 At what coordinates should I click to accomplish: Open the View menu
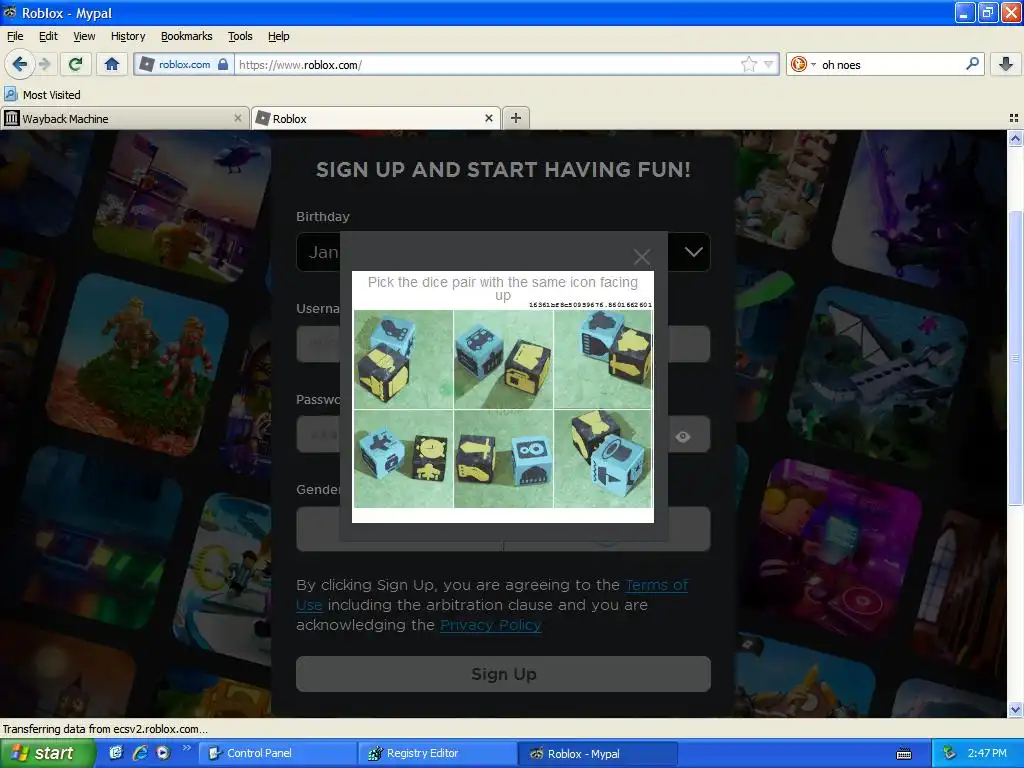pyautogui.click(x=84, y=36)
